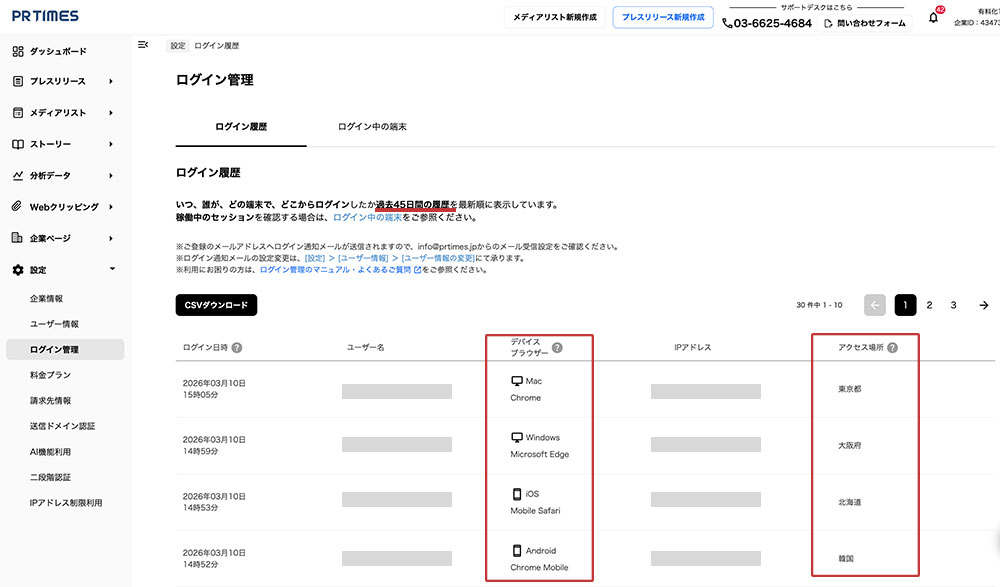
Task: Click help icon beside デバイス ブラウザー header
Action: click(557, 348)
